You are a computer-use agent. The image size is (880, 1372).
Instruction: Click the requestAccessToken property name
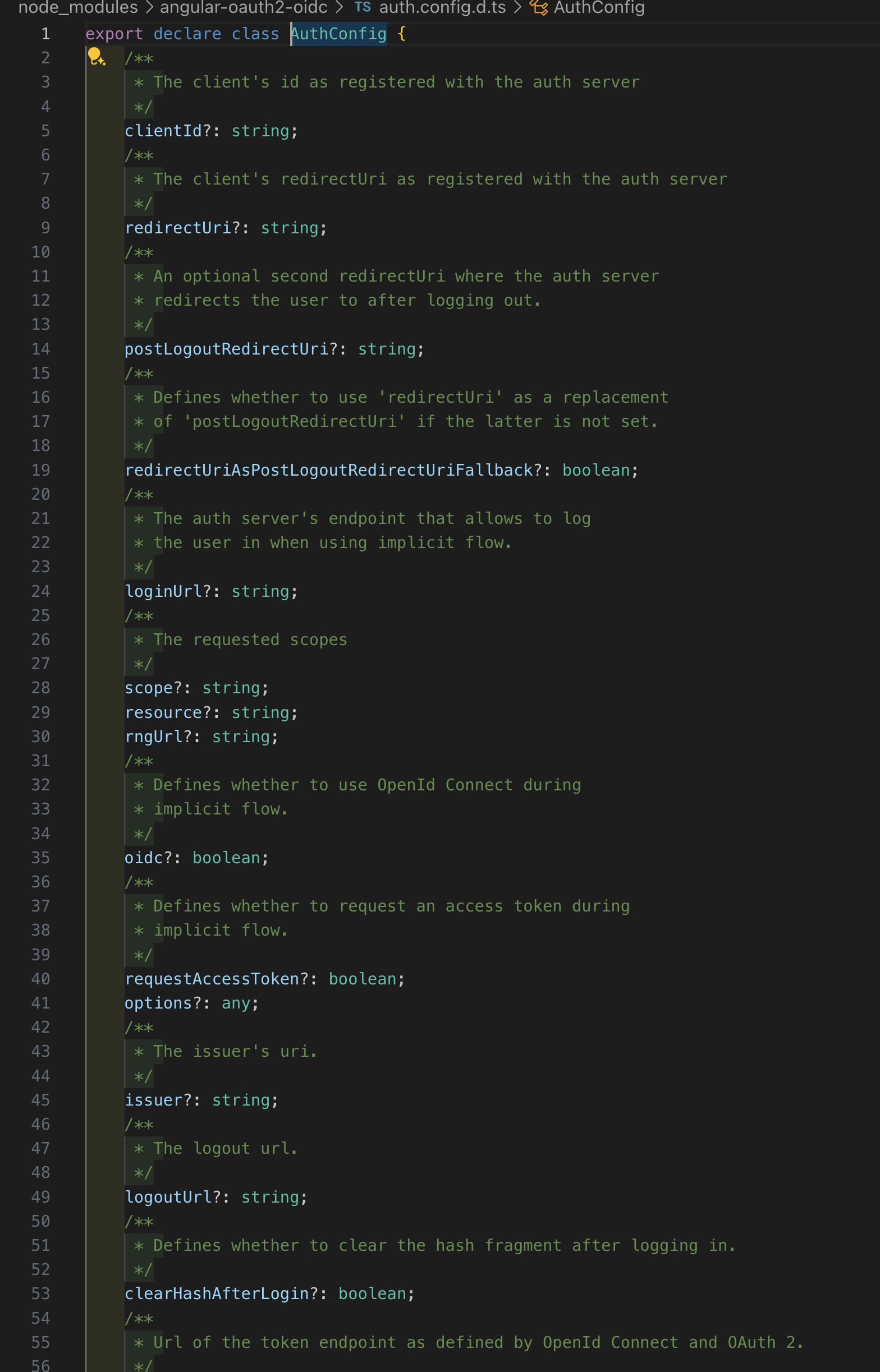(x=212, y=979)
